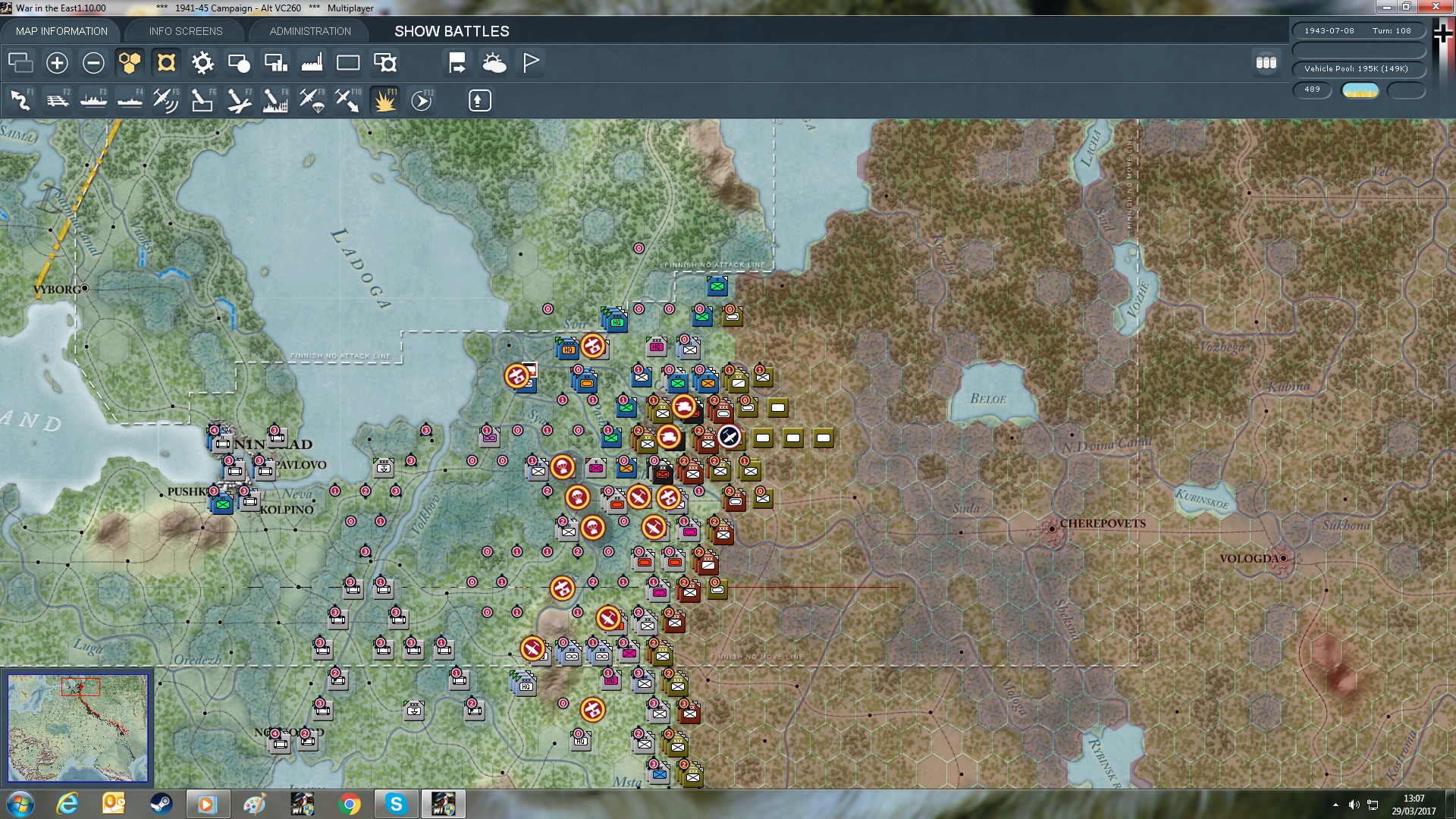Screen dimensions: 1456x819
Task: Toggle the factory display button
Action: (312, 62)
